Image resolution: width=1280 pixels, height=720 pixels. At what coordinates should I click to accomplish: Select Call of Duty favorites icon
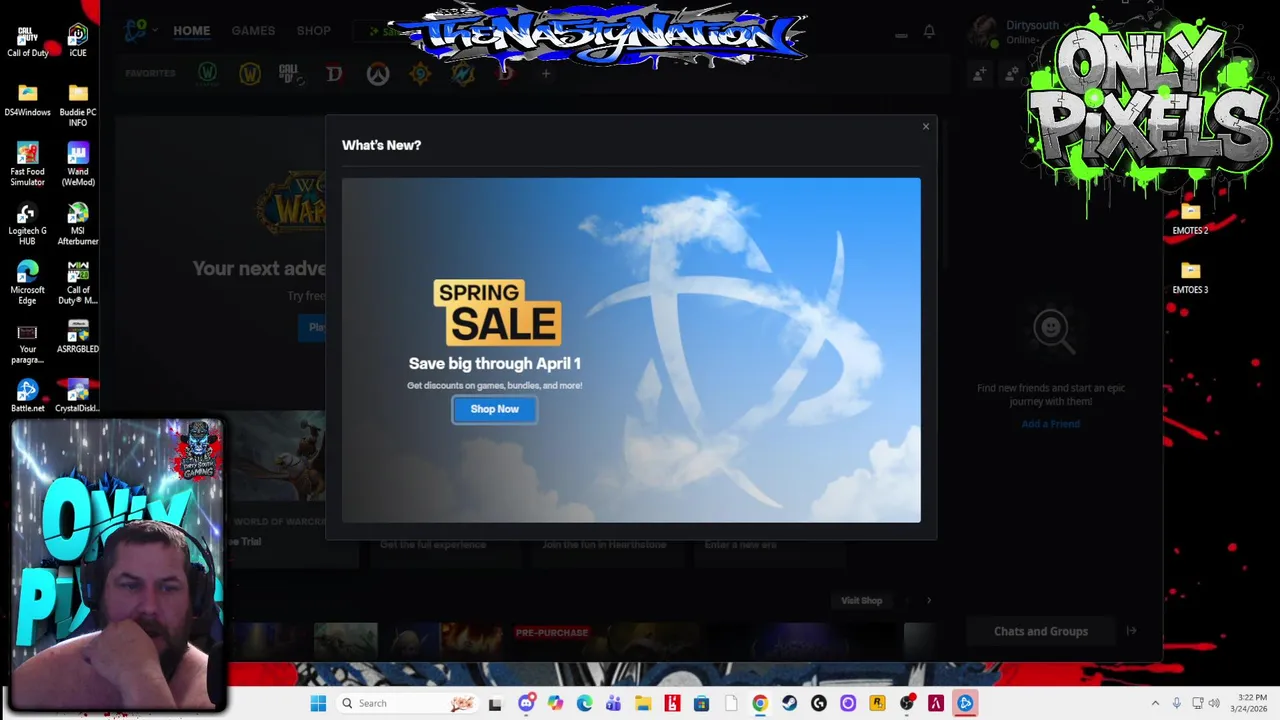click(291, 73)
